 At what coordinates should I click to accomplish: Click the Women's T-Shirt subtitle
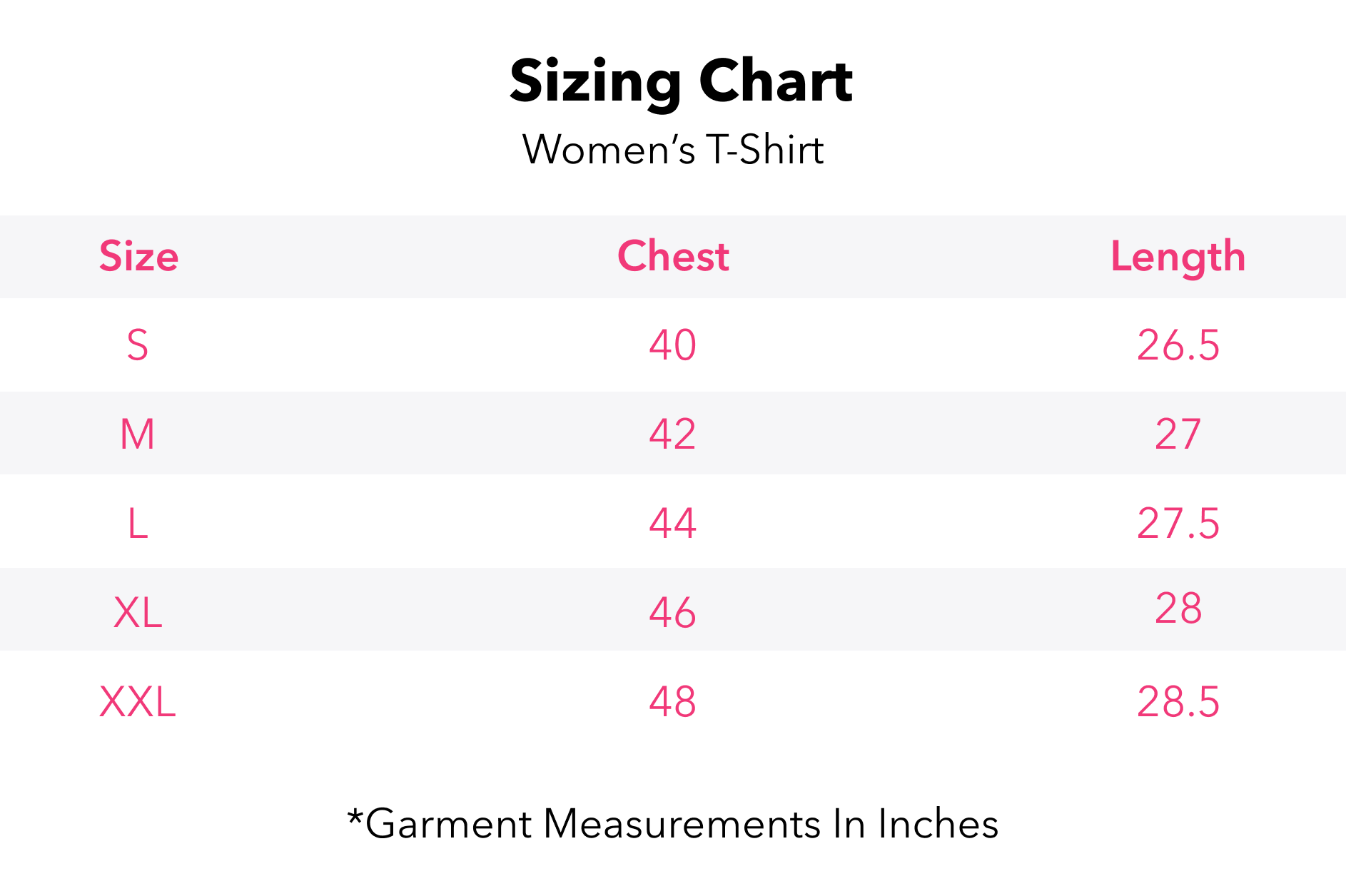(673, 150)
